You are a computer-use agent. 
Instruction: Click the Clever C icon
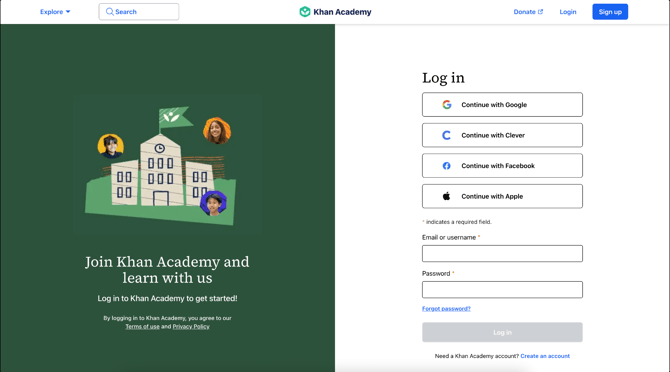click(x=446, y=135)
